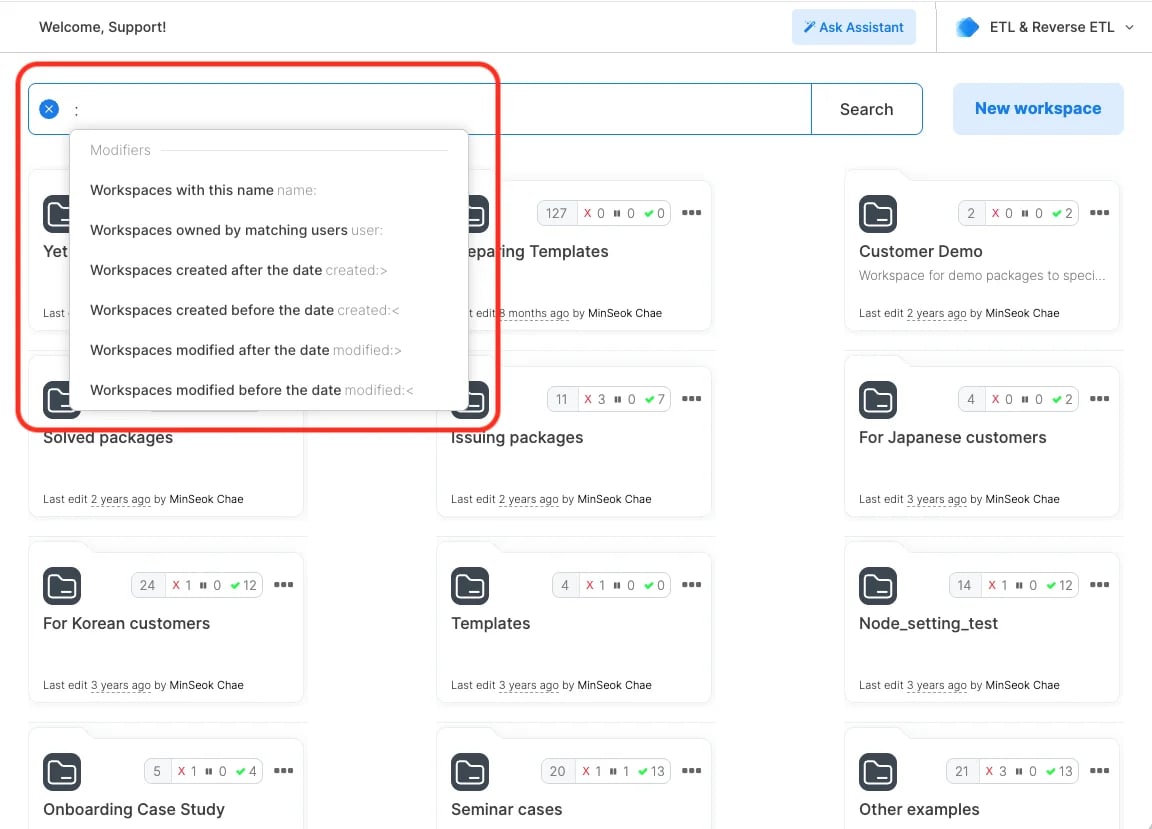The image size is (1152, 829).
Task: Choose 'Workspaces created after the date' modifier
Action: coord(269,270)
